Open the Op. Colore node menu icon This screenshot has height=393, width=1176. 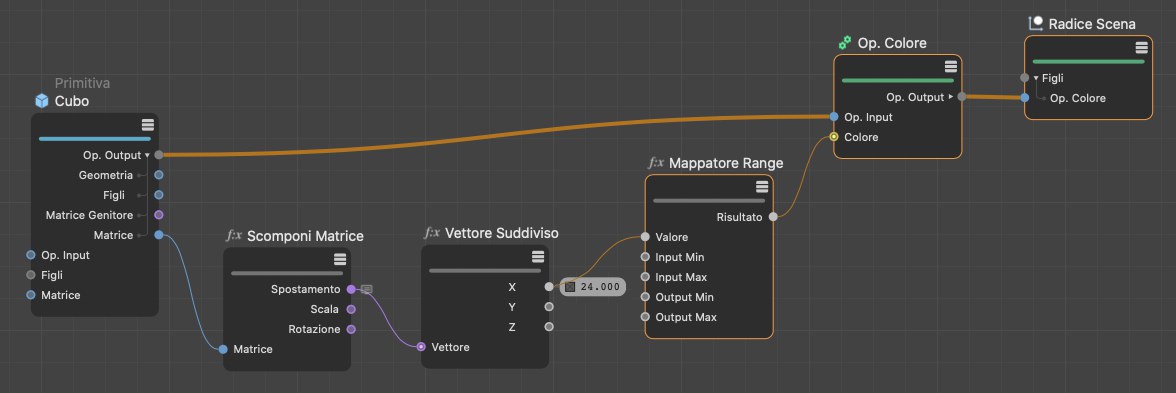point(950,67)
